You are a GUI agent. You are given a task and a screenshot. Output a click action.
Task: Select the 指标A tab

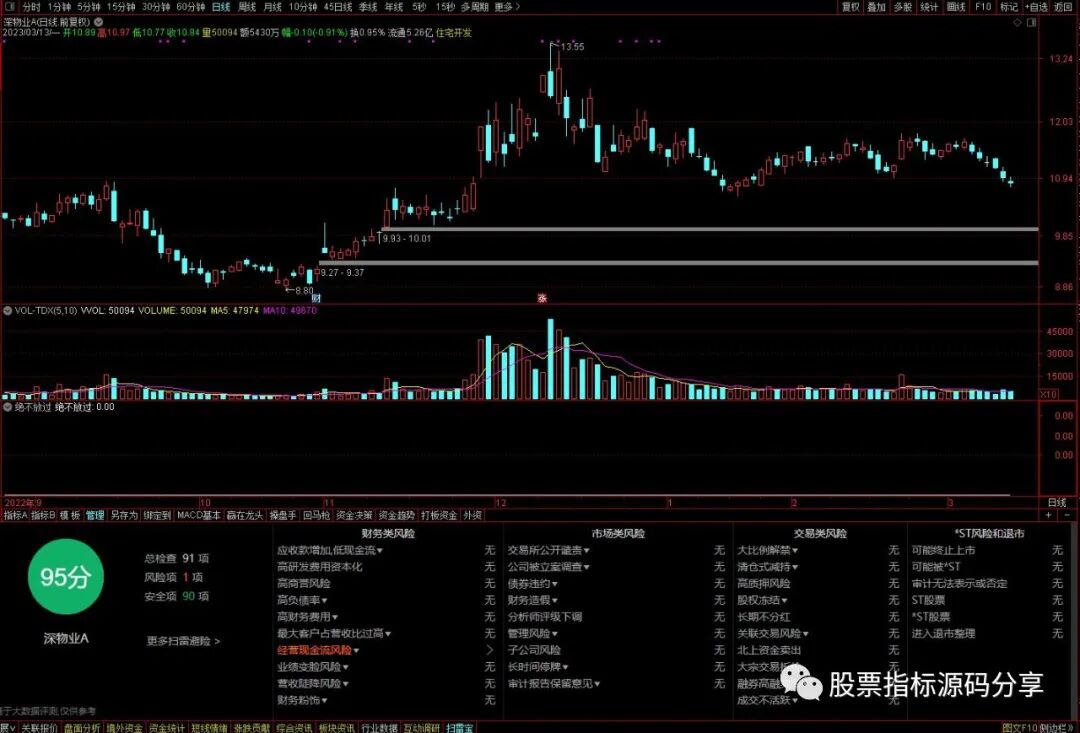[x=15, y=515]
